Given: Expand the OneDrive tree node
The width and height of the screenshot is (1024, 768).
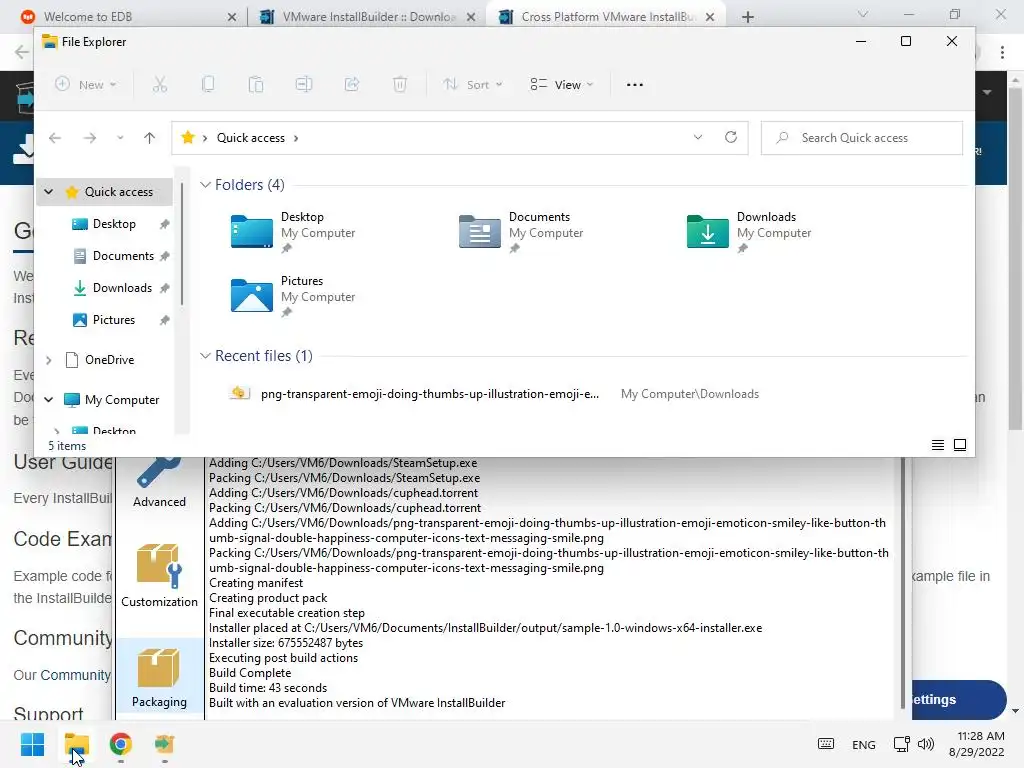Looking at the screenshot, I should tap(48, 360).
